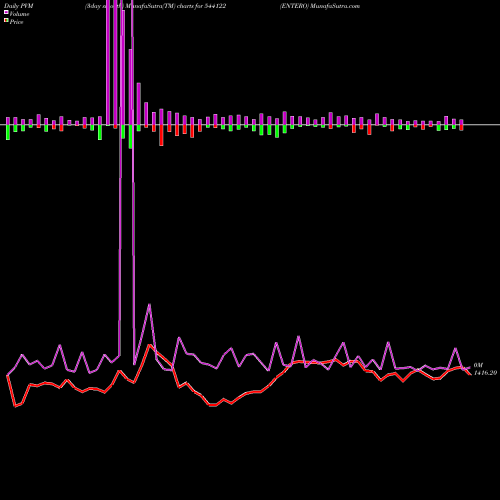Click the 1416.20 price value label
Image resolution: width=500 pixels, height=500 pixels.
coord(485,373)
